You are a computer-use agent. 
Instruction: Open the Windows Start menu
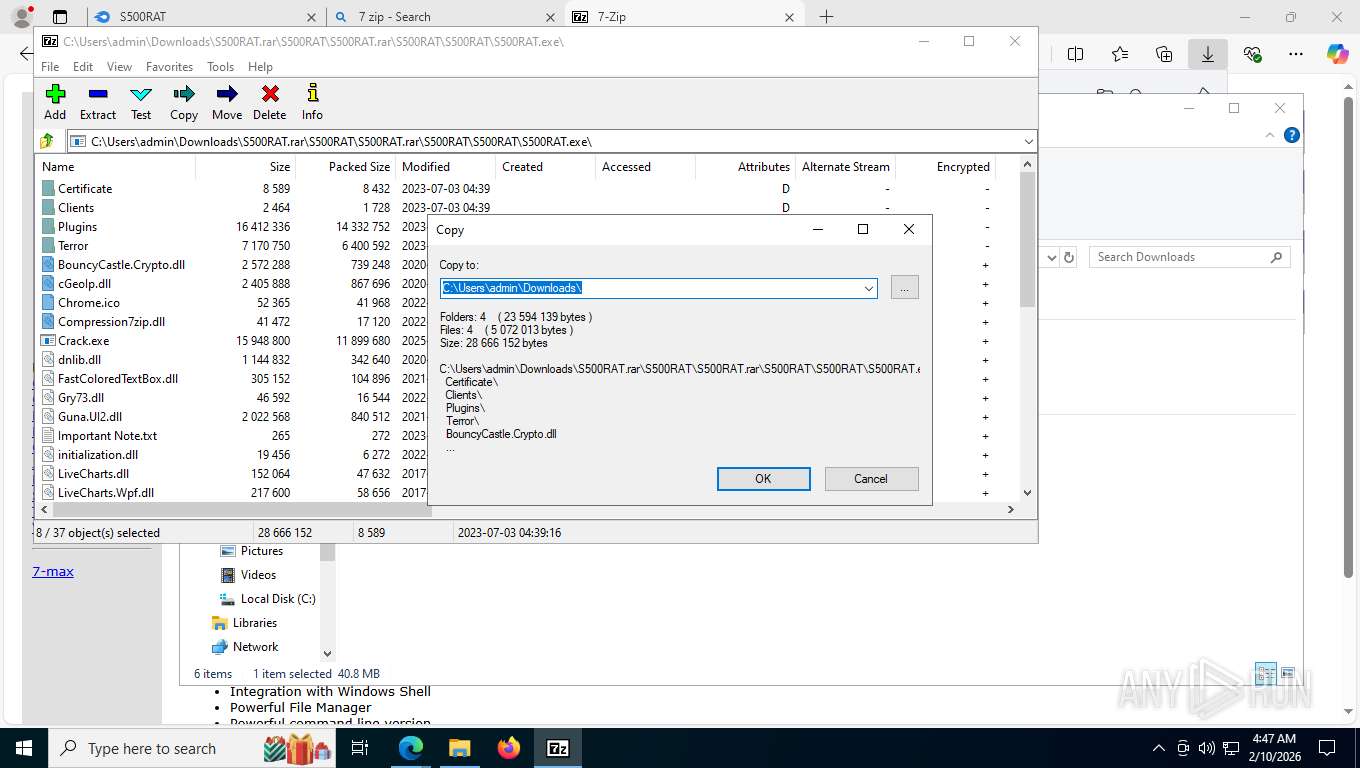pos(23,748)
